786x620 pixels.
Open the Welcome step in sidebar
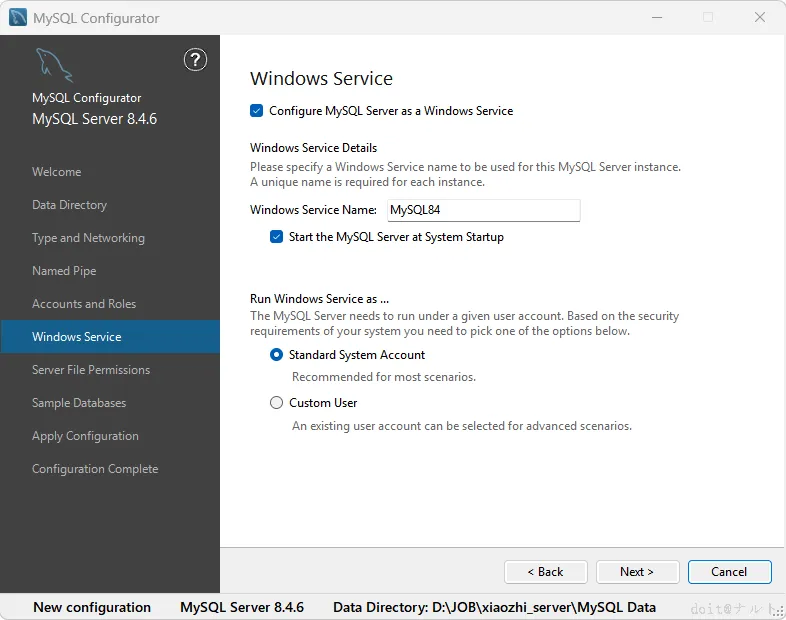pos(57,172)
